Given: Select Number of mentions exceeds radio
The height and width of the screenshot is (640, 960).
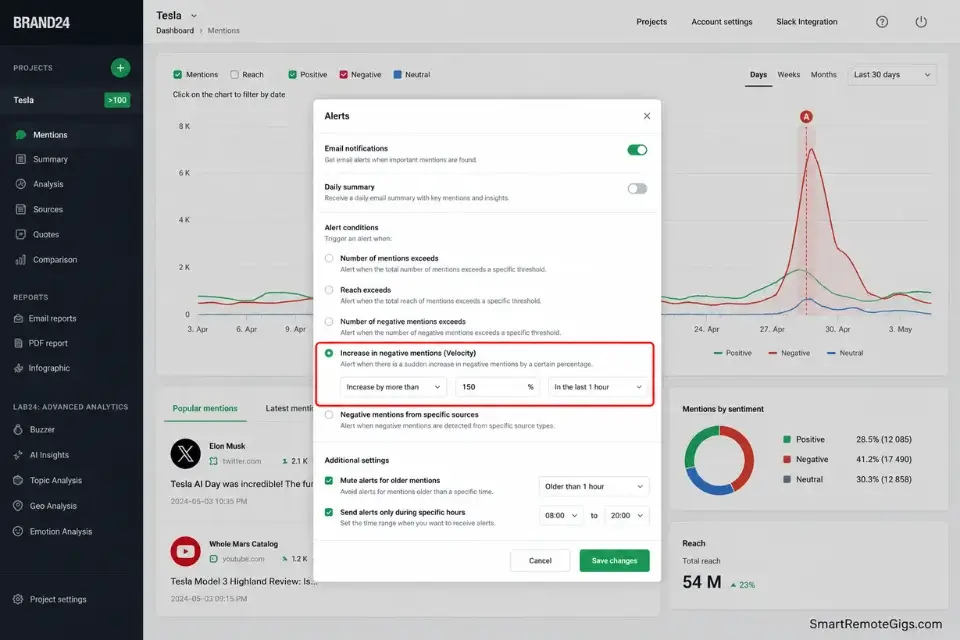Looking at the screenshot, I should click(x=329, y=258).
